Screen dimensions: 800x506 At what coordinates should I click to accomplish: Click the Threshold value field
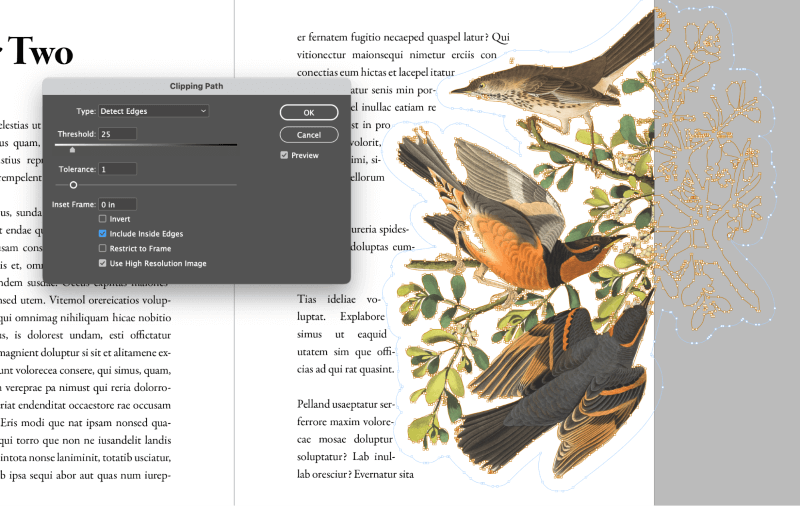pyautogui.click(x=117, y=134)
